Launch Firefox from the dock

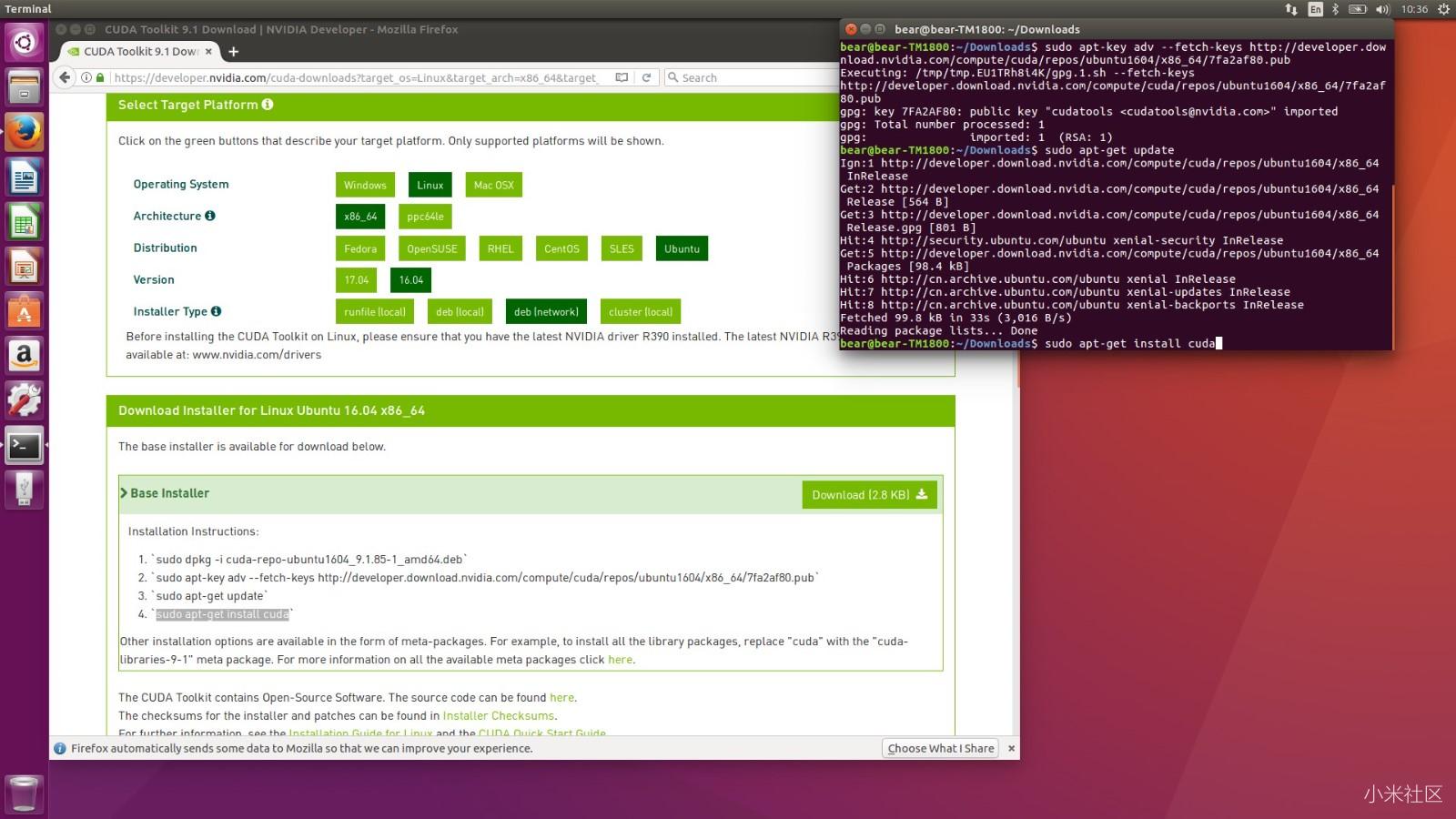click(x=24, y=132)
